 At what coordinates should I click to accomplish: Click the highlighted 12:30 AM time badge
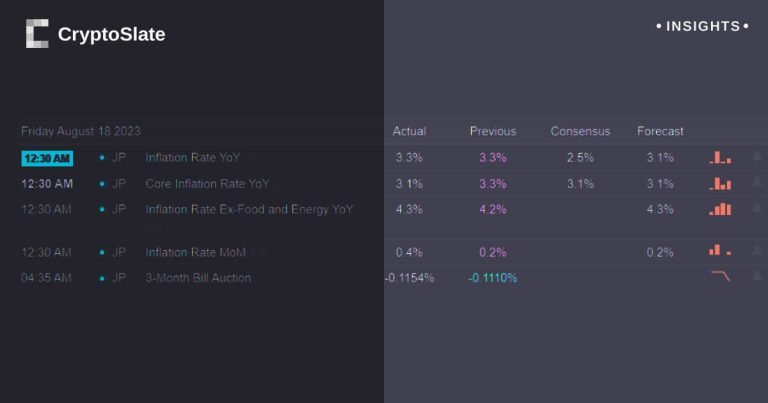point(47,158)
